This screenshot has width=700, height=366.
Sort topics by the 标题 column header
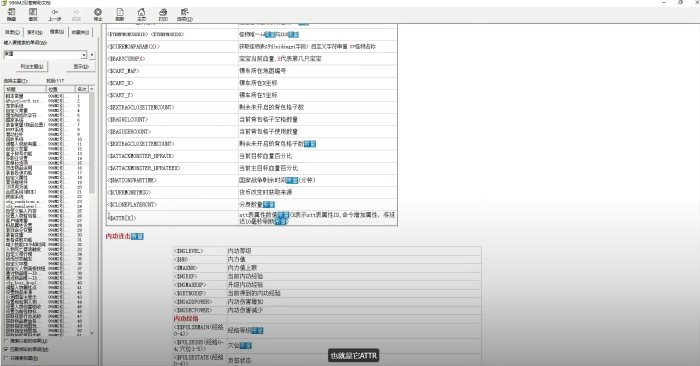pos(25,89)
